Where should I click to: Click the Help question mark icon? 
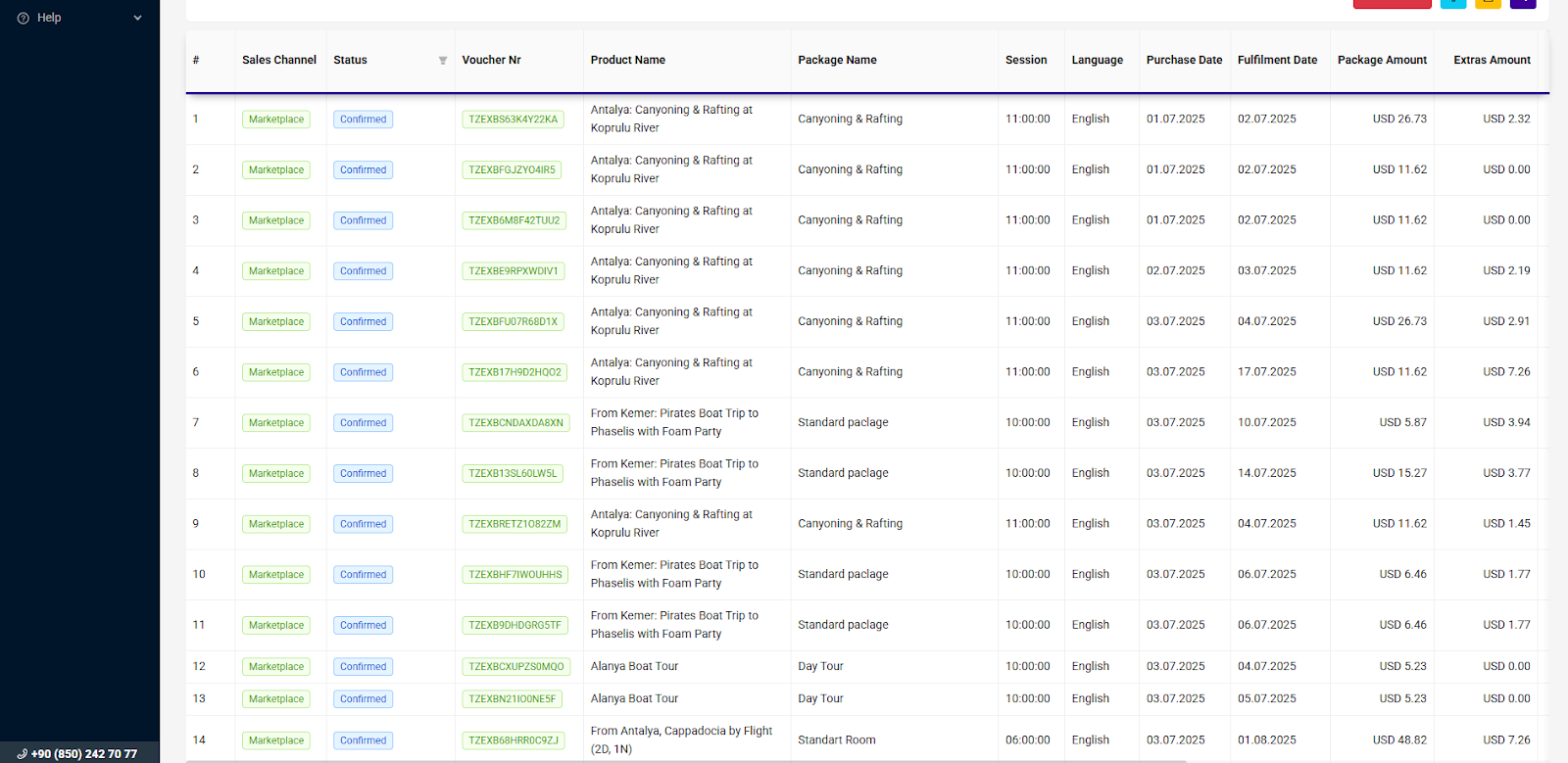click(24, 18)
